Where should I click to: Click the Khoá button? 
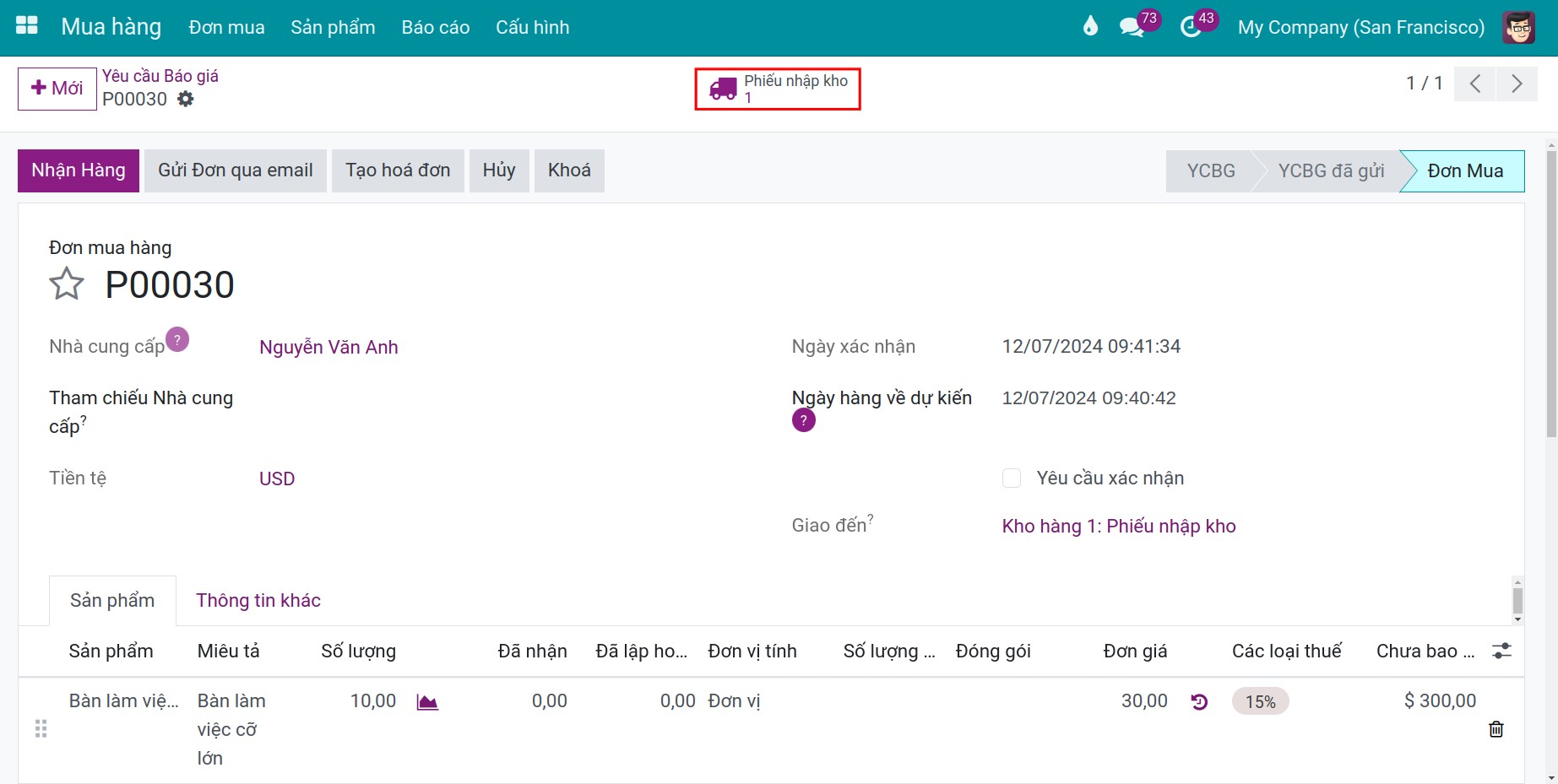tap(569, 170)
